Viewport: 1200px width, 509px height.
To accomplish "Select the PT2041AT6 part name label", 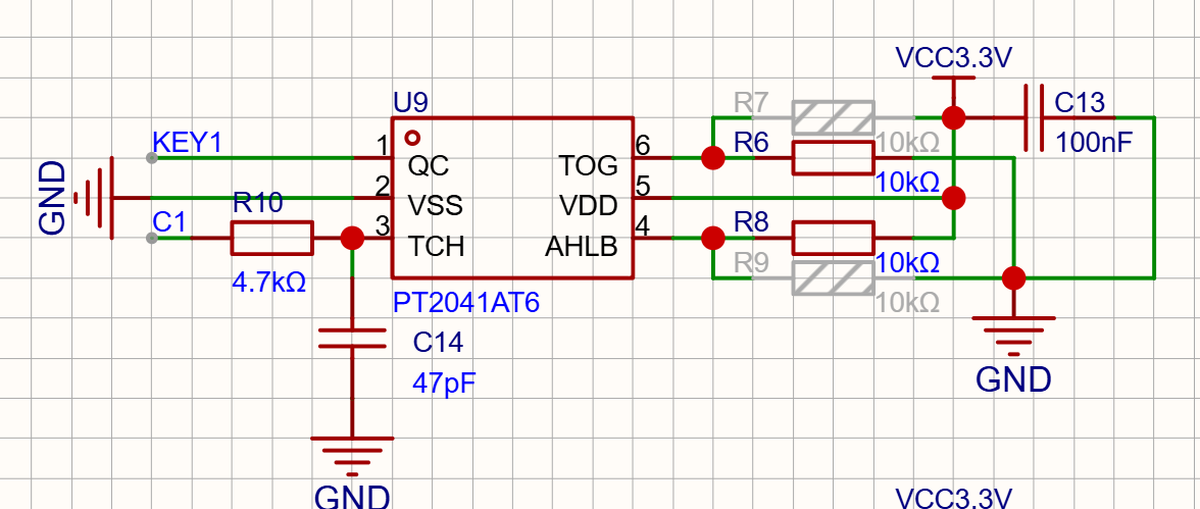I will pyautogui.click(x=466, y=302).
